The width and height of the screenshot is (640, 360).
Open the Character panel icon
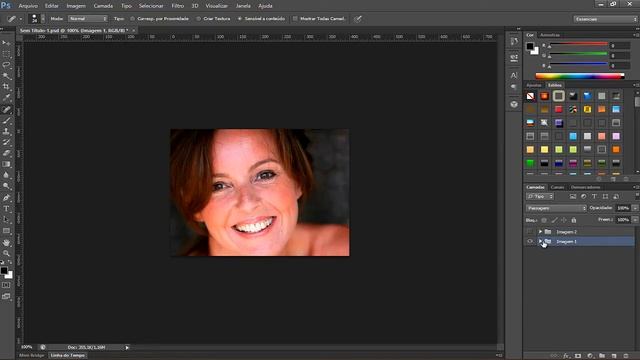coord(514,75)
